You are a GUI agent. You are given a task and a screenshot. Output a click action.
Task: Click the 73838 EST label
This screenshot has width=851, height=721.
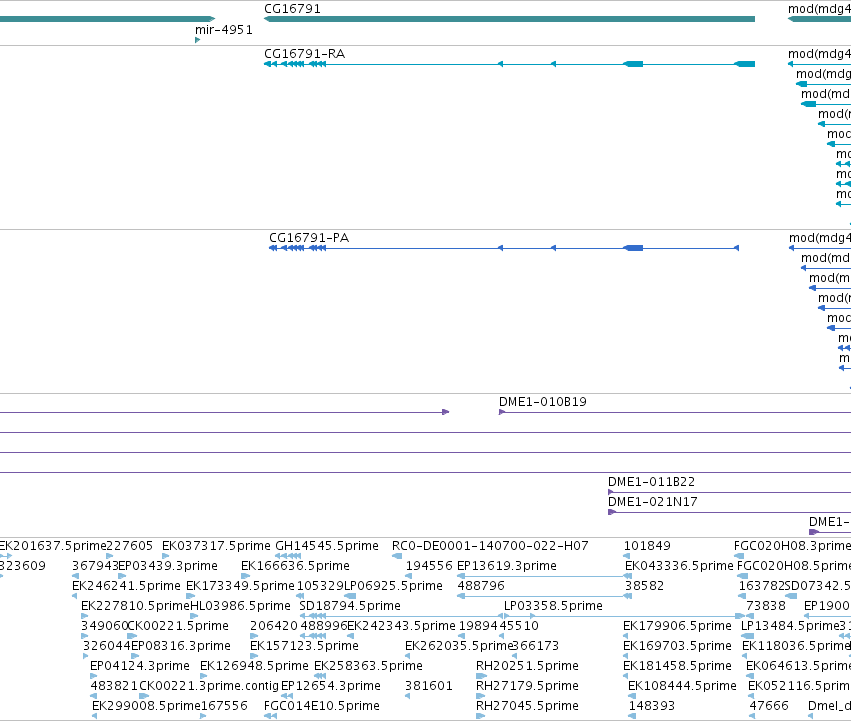[766, 606]
